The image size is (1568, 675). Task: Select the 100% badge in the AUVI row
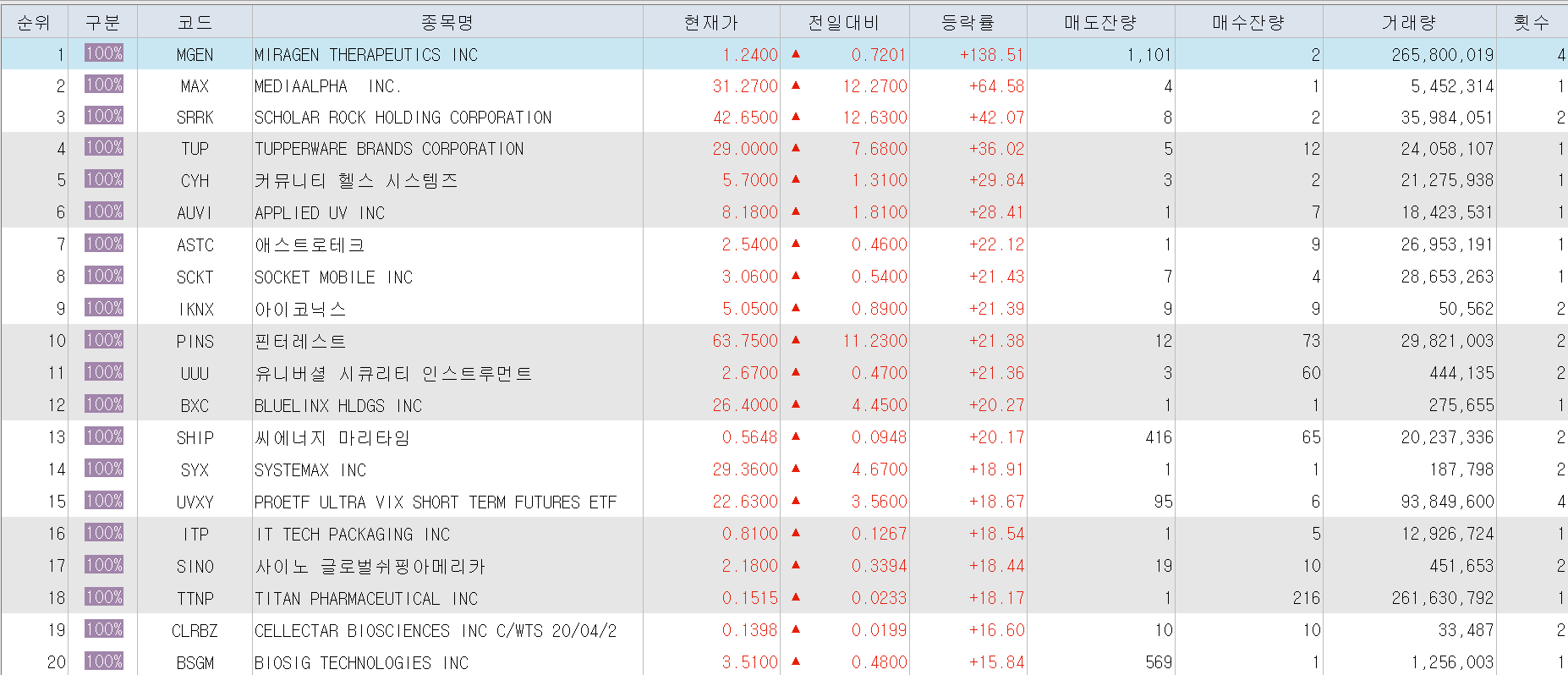[x=104, y=211]
